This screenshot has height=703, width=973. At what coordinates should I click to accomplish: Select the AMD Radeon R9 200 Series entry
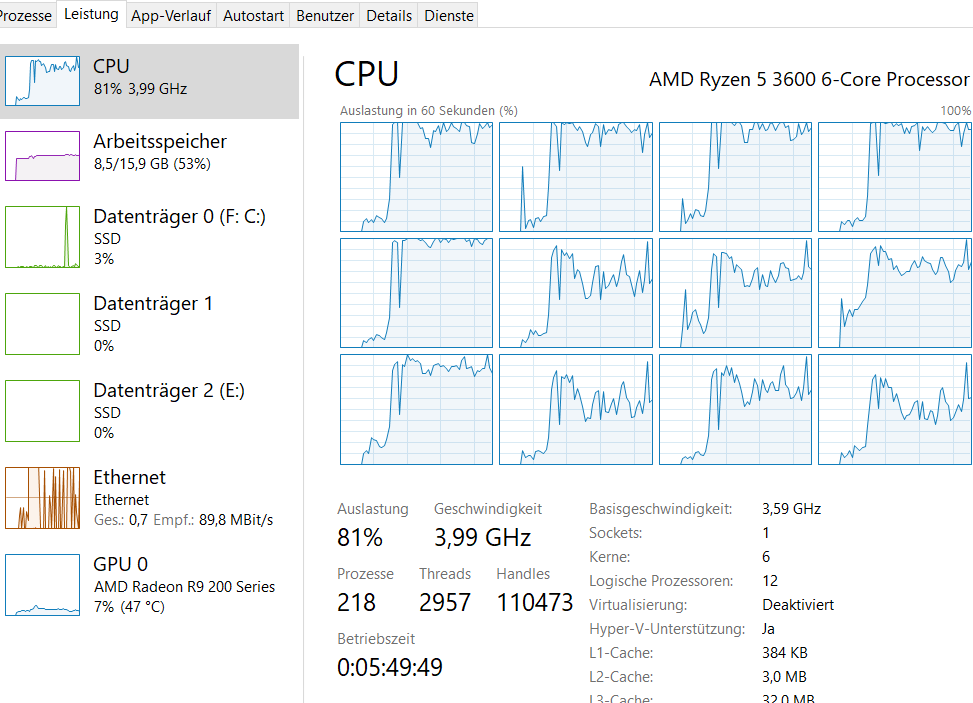click(184, 587)
